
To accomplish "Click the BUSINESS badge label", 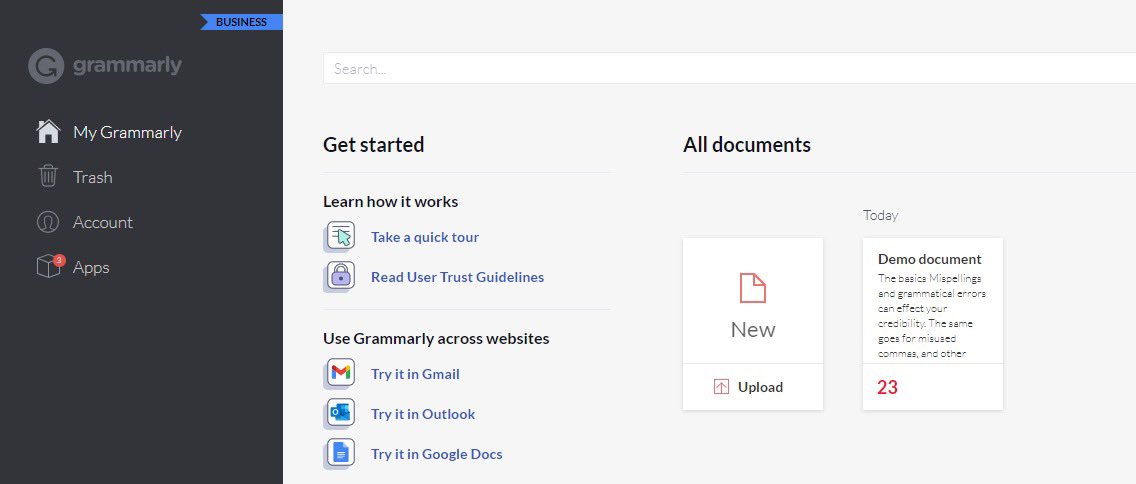I will pyautogui.click(x=241, y=22).
